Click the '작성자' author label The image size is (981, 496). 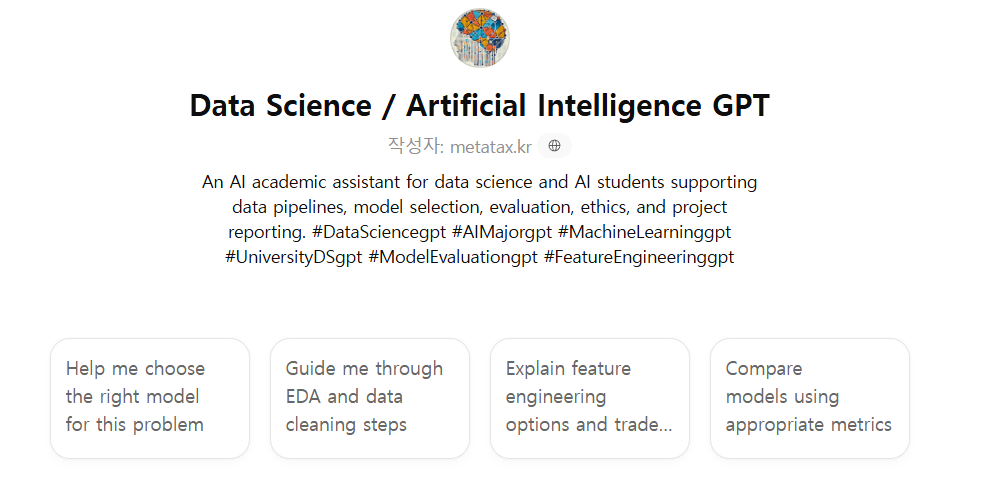tap(415, 146)
